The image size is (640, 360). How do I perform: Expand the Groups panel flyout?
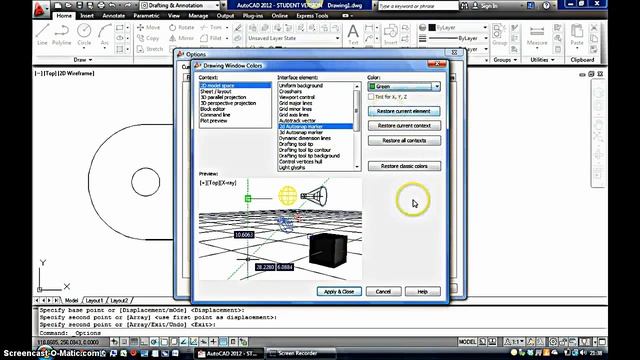(505, 60)
